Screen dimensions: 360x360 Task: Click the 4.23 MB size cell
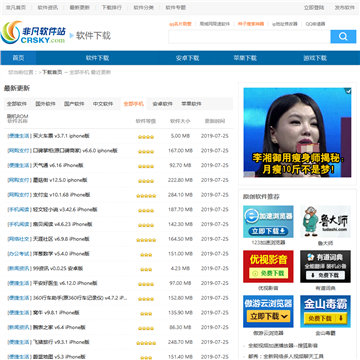point(180,268)
